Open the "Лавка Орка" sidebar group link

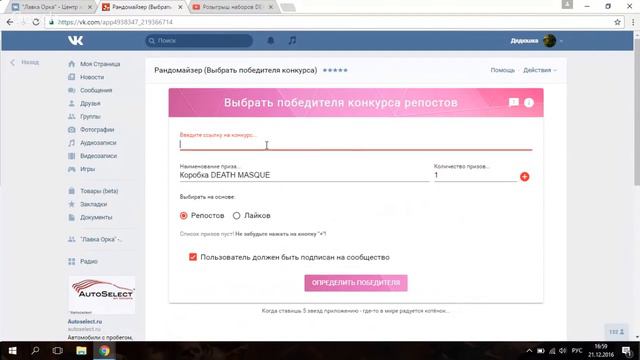pos(101,239)
